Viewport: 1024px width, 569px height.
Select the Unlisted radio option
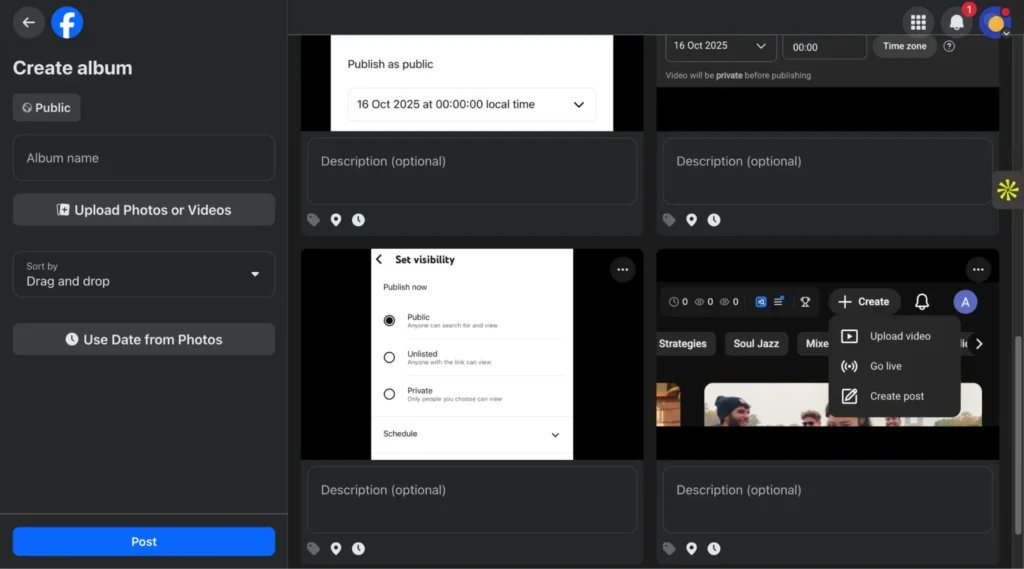390,357
